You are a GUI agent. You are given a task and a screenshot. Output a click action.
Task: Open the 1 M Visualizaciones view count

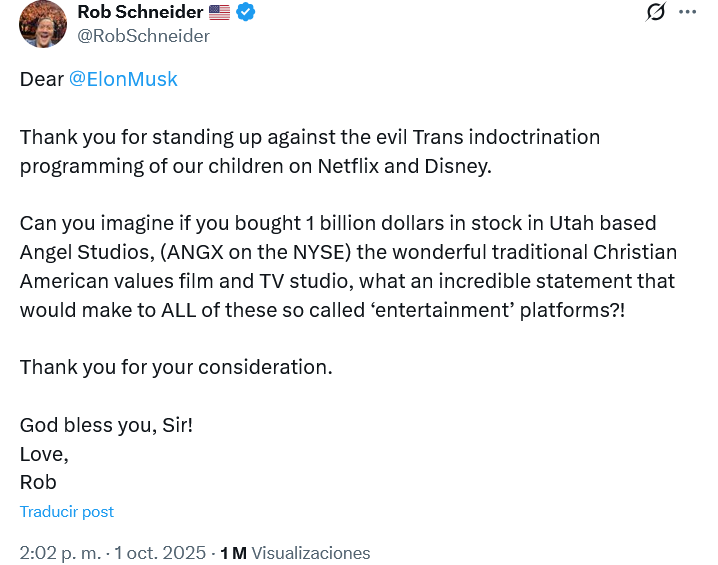(295, 553)
